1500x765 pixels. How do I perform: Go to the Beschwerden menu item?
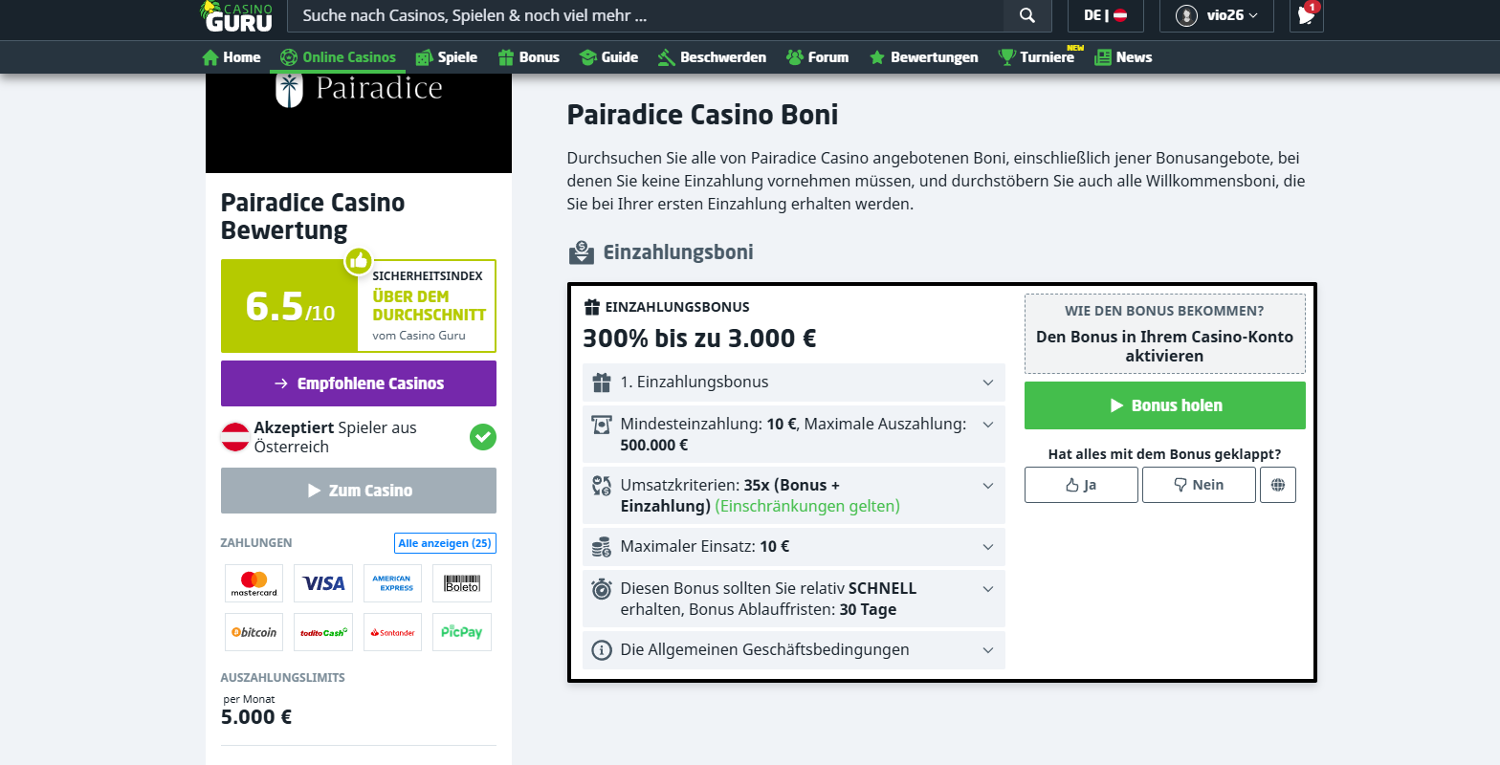(712, 57)
